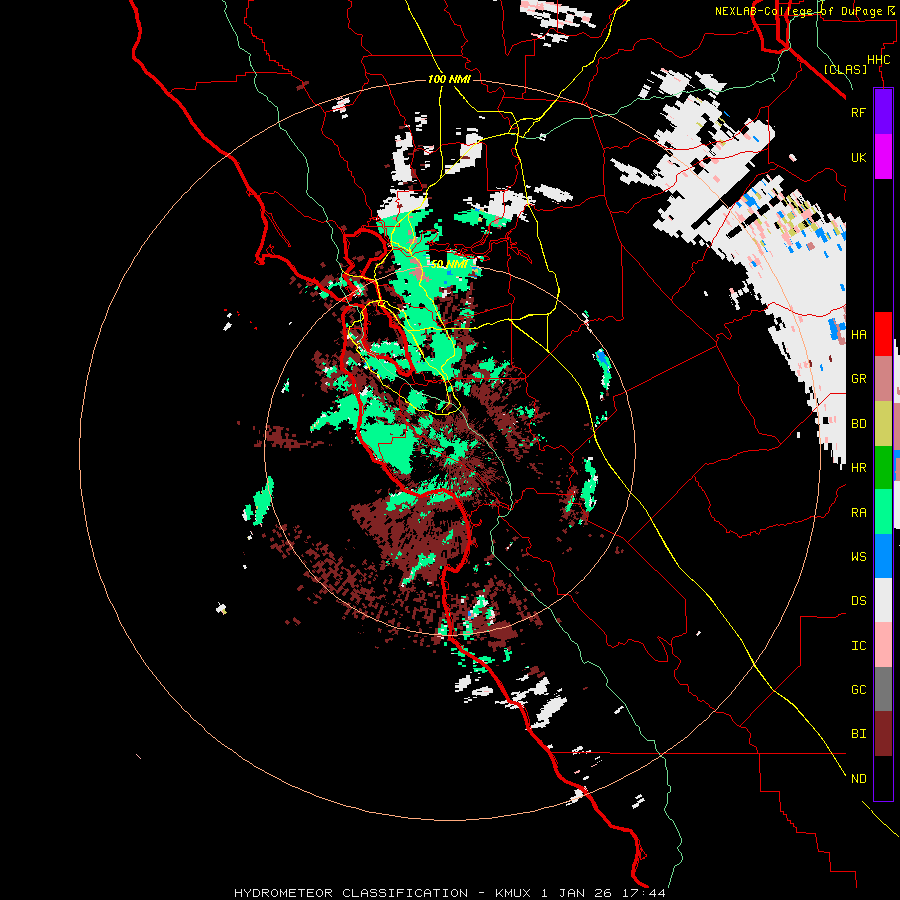900x900 pixels.
Task: Select the RA legend label
Action: (x=859, y=513)
